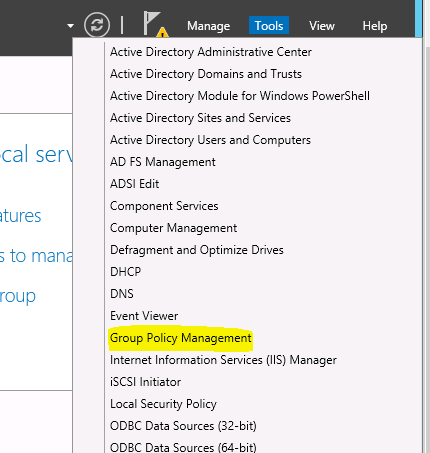Open Active Directory Sites and Services

point(200,118)
